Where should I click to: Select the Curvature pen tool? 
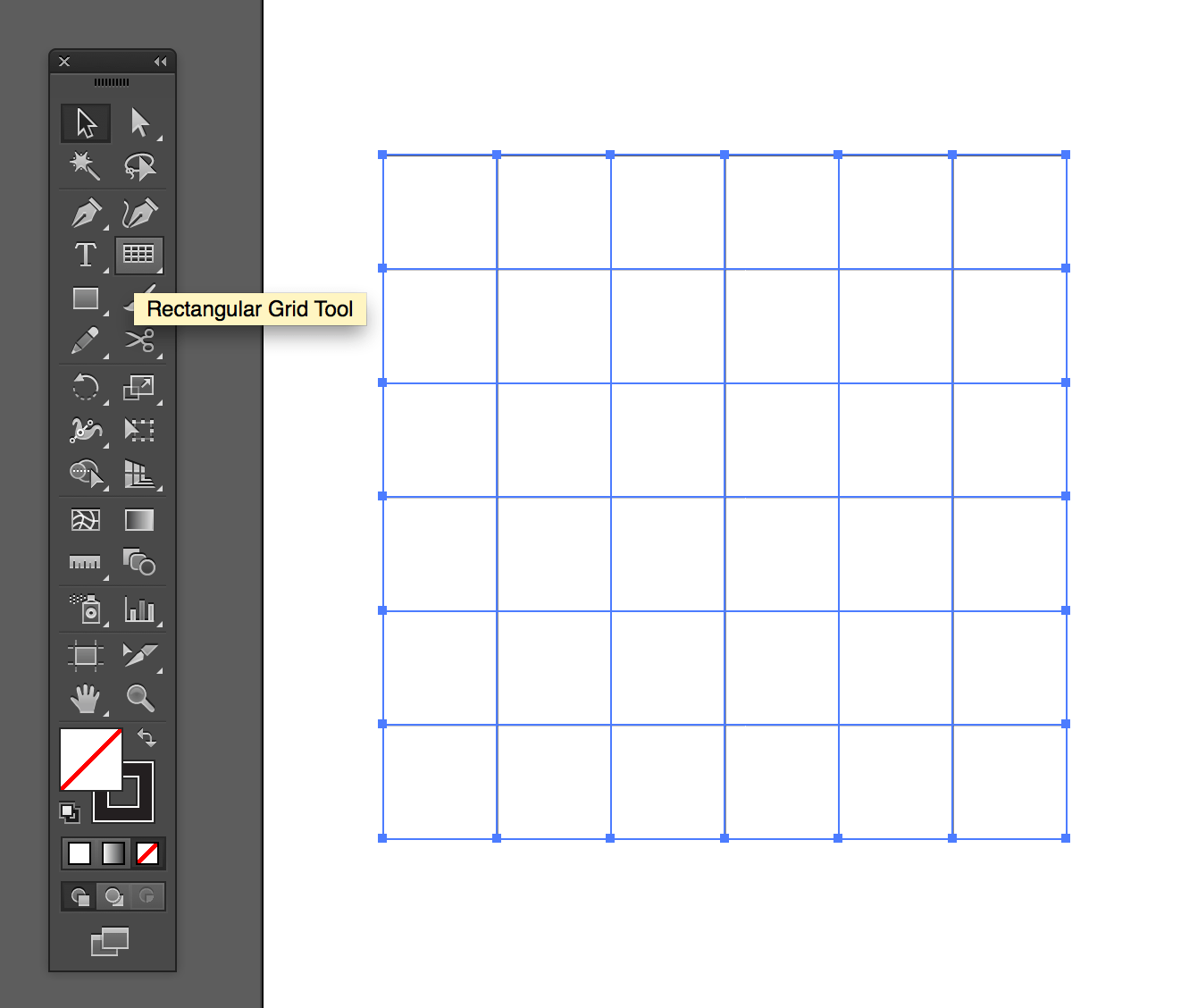click(140, 214)
